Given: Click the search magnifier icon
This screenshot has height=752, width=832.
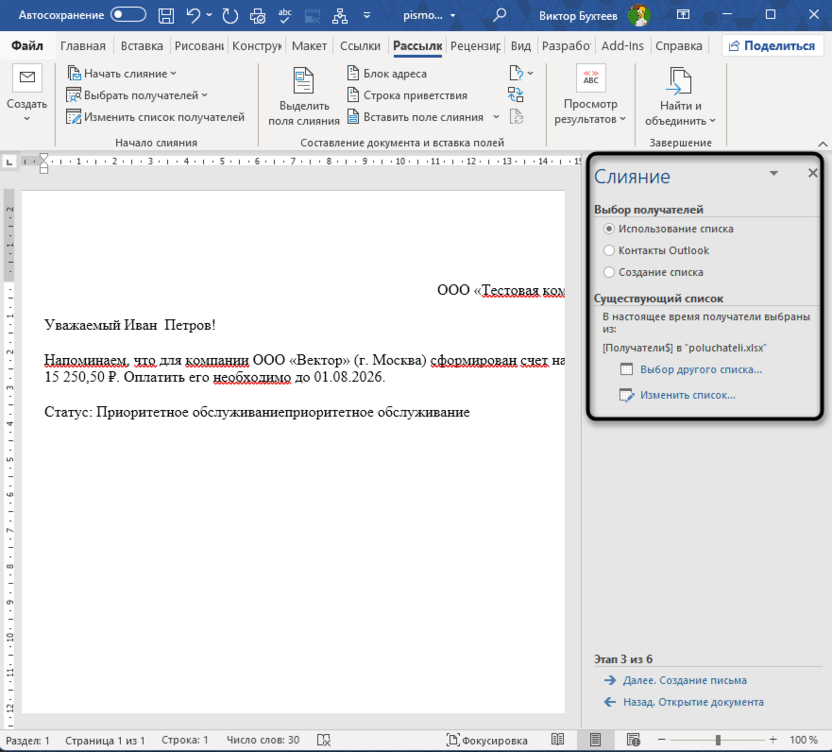Looking at the screenshot, I should [499, 15].
